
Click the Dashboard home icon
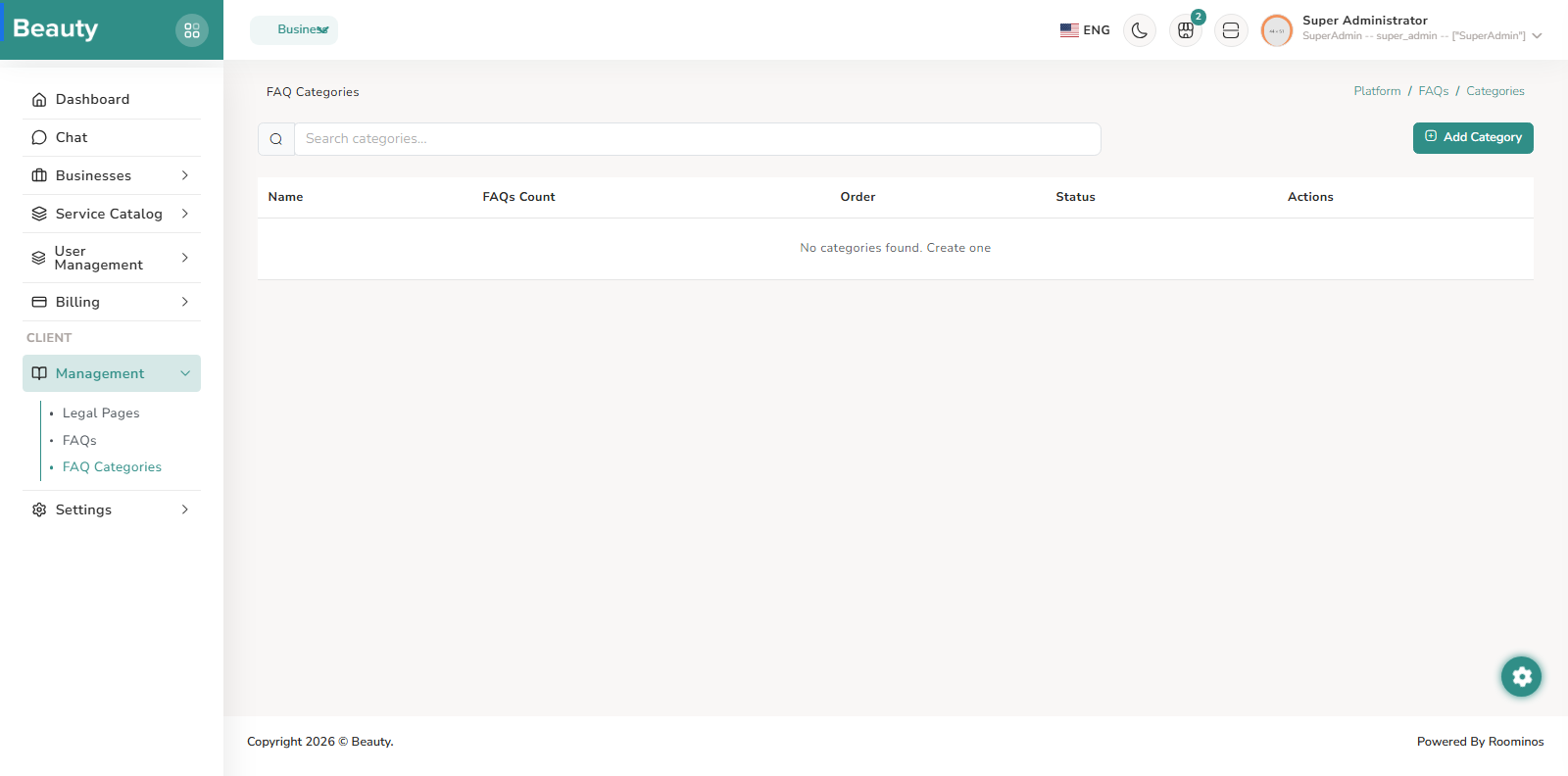click(39, 99)
